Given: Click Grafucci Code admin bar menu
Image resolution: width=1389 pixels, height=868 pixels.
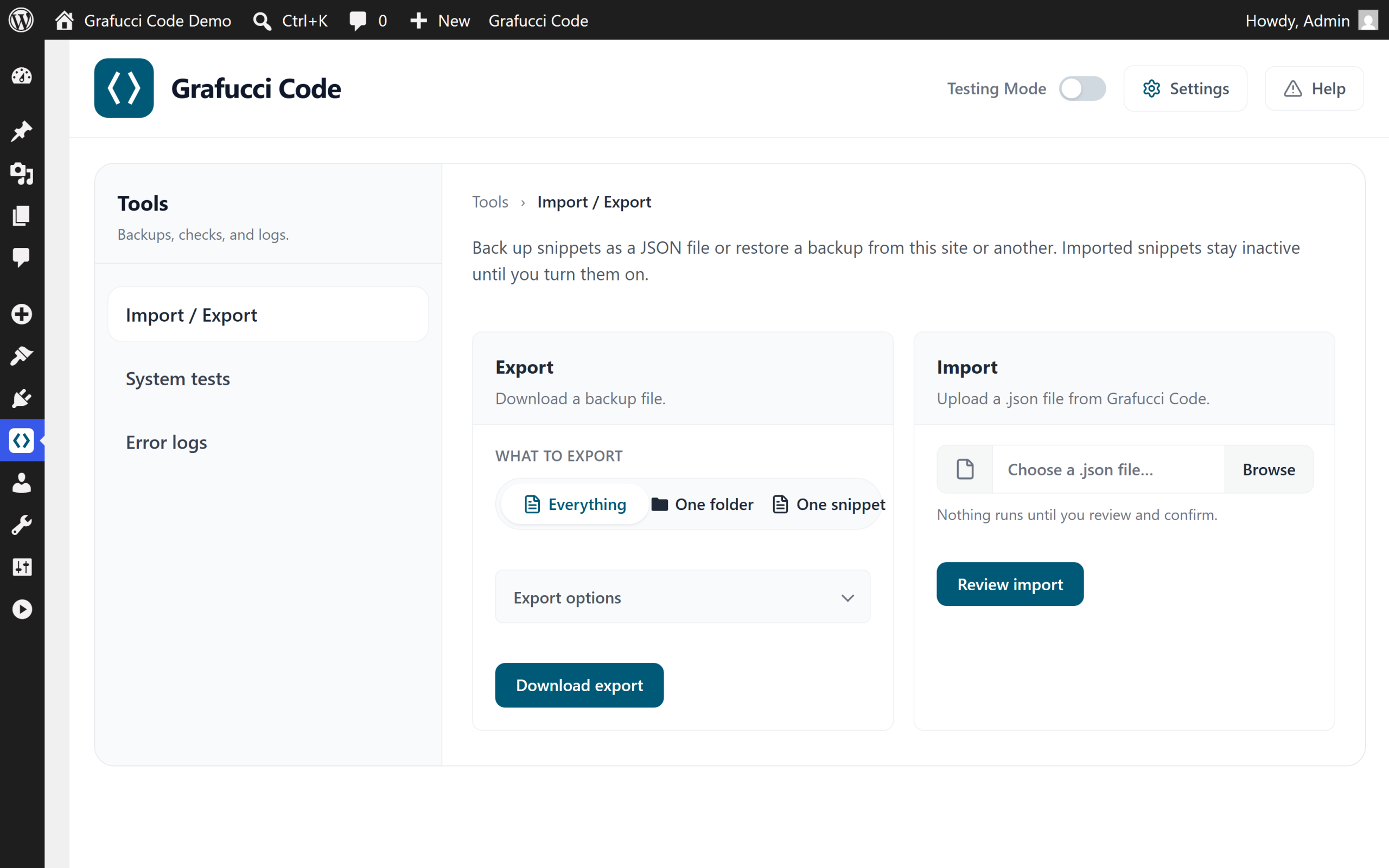Looking at the screenshot, I should [538, 21].
